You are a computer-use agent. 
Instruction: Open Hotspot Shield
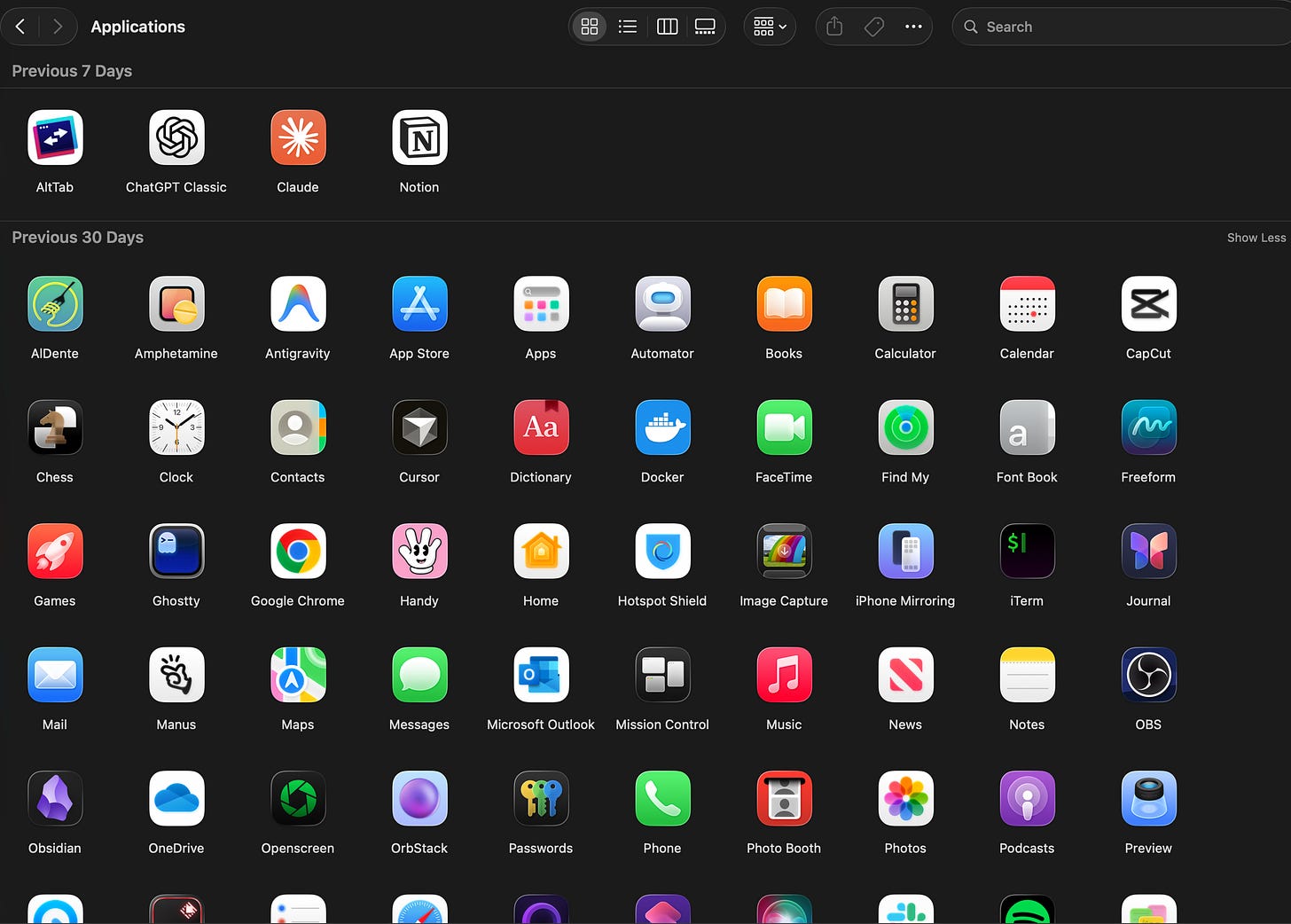pyautogui.click(x=662, y=551)
